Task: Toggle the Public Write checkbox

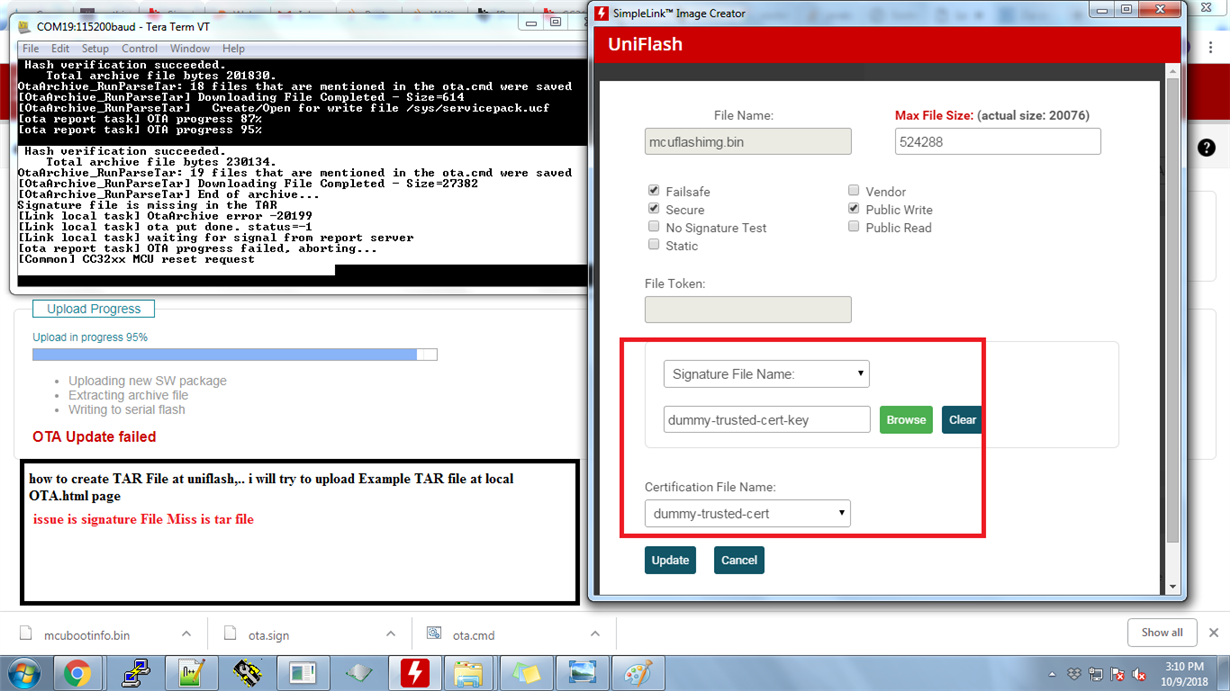Action: (853, 208)
